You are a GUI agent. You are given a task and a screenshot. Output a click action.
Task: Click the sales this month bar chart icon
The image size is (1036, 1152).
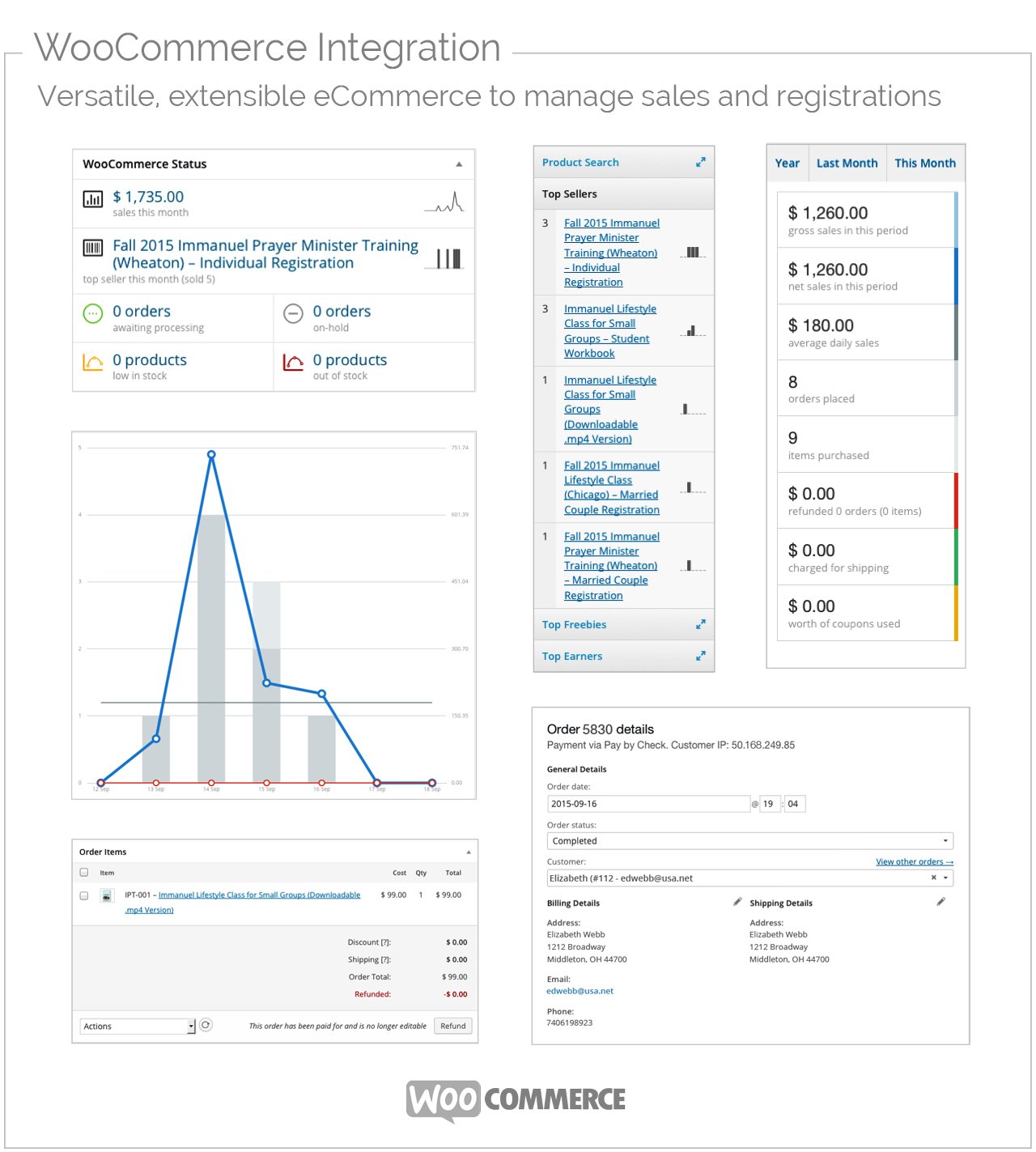point(93,198)
